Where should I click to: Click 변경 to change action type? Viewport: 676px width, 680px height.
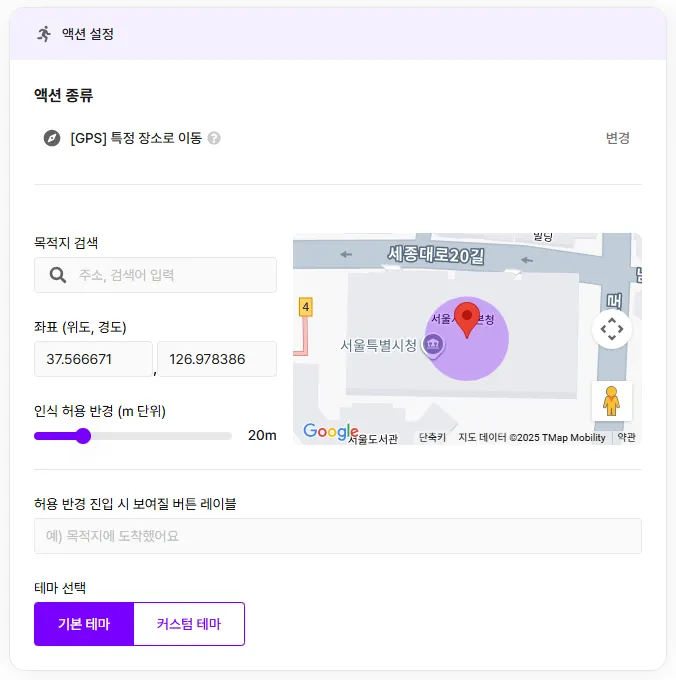617,138
